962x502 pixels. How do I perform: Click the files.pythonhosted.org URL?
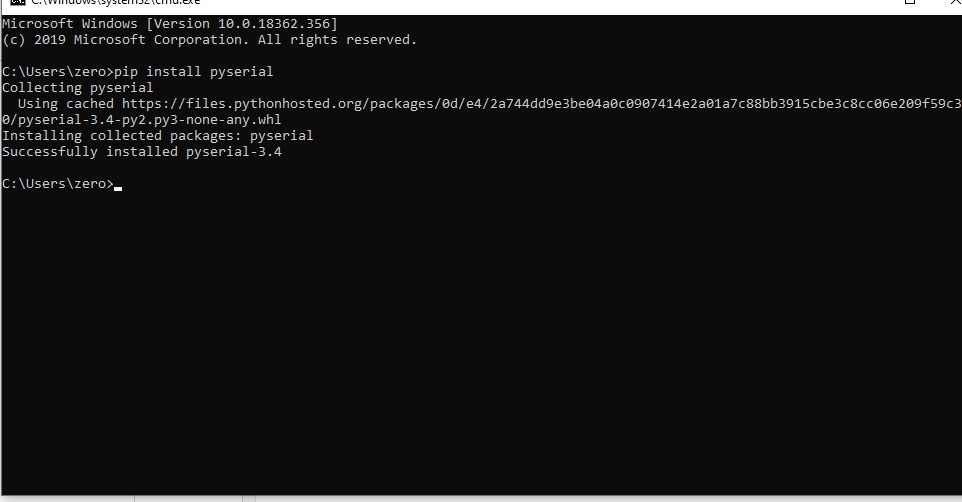point(542,104)
